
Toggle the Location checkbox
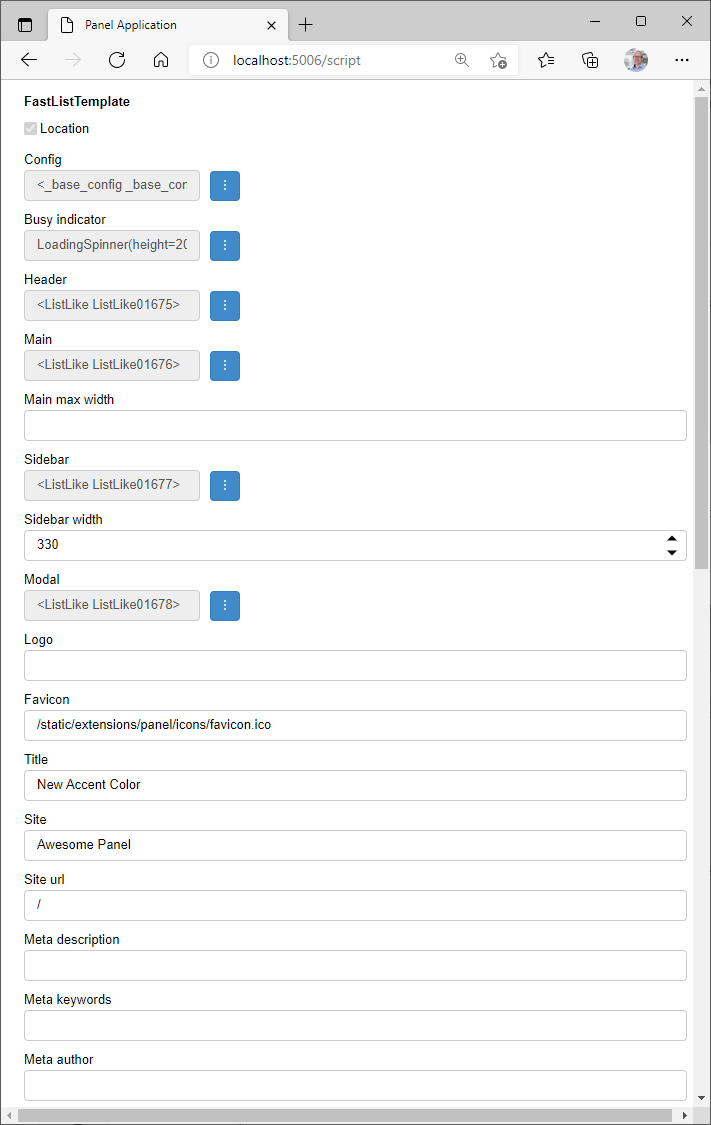click(30, 128)
